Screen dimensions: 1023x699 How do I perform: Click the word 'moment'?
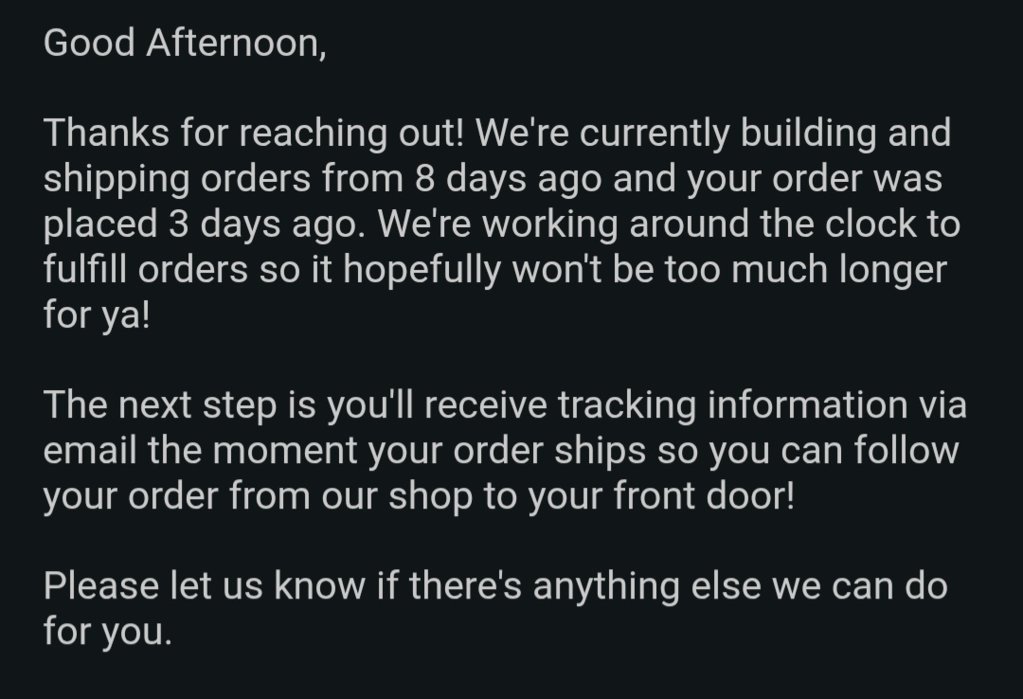(x=284, y=452)
